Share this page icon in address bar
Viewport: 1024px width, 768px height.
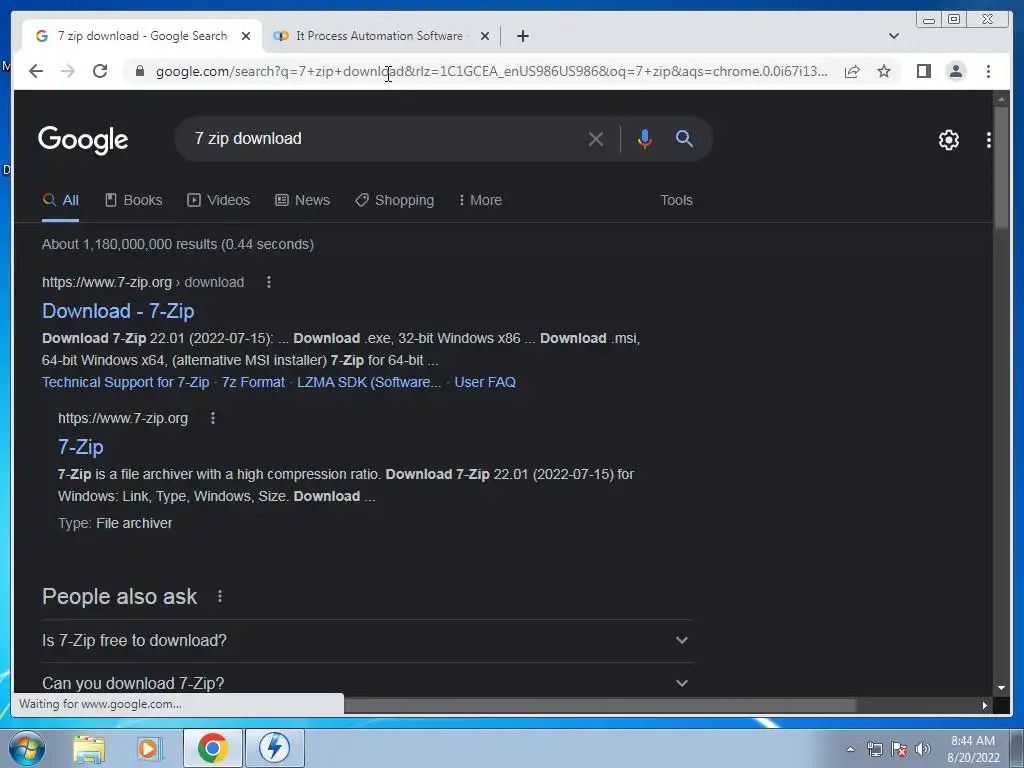pyautogui.click(x=852, y=71)
